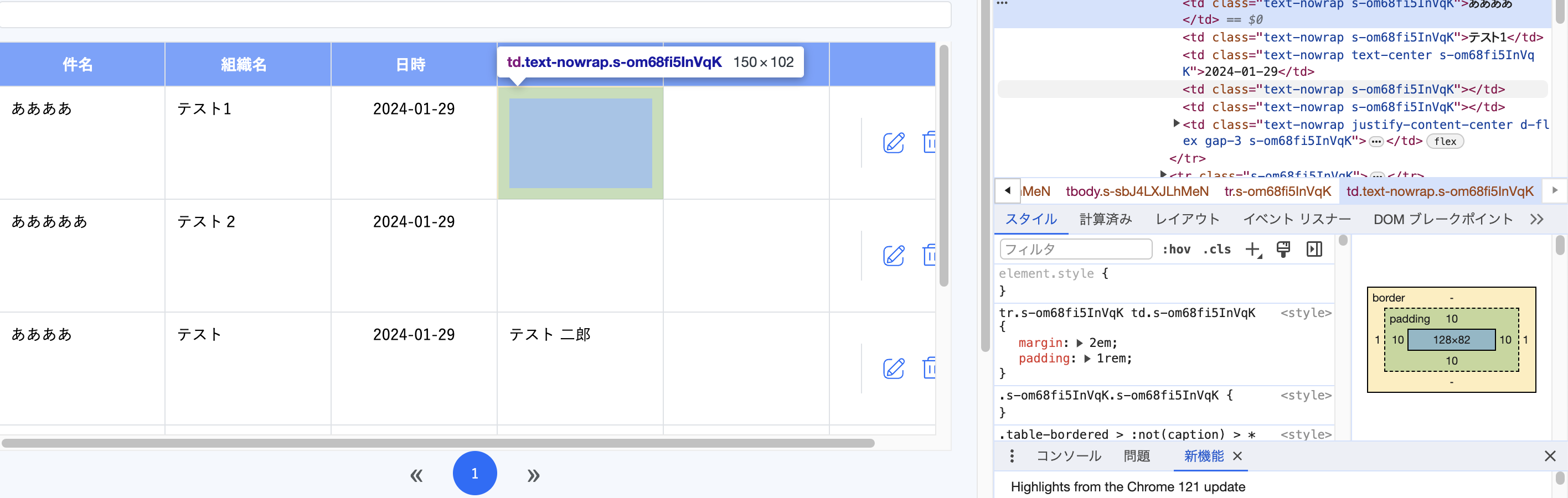This screenshot has height=498, width=1568.
Task: Edit the テスト２ row
Action: (894, 256)
